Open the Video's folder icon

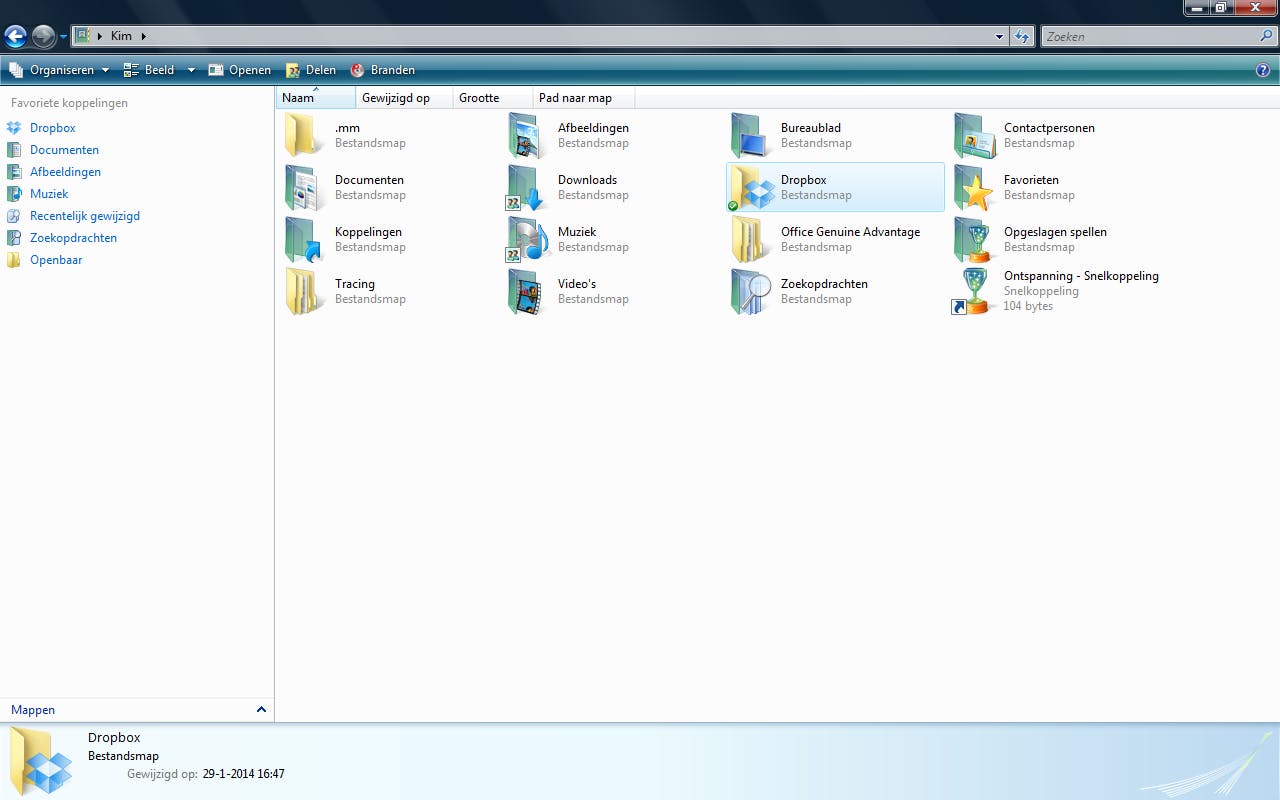(x=527, y=291)
